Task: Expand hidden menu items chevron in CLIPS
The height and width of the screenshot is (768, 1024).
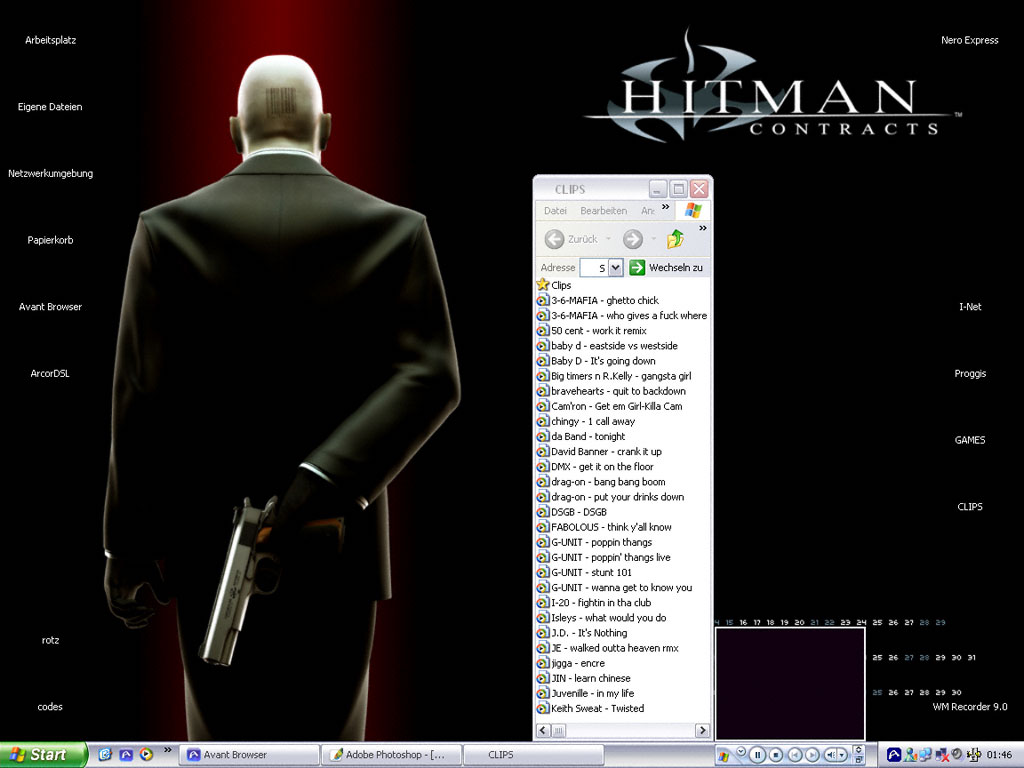Action: (x=665, y=207)
